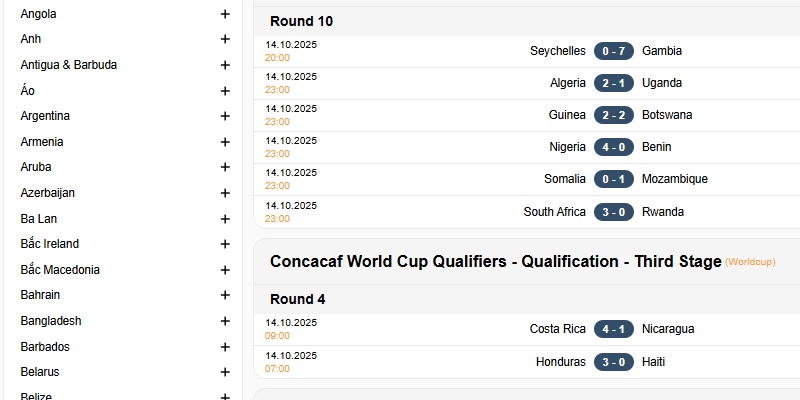Open the Aruba plus icon
The width and height of the screenshot is (800, 400).
[225, 167]
